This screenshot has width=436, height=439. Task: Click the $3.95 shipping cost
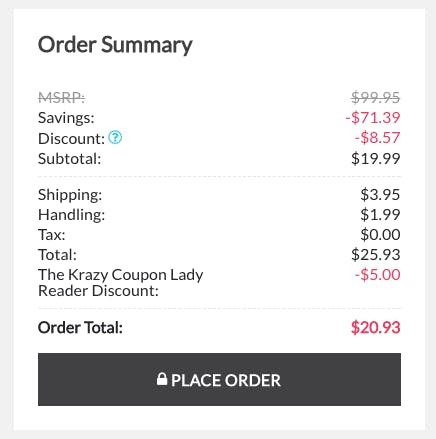(x=380, y=195)
